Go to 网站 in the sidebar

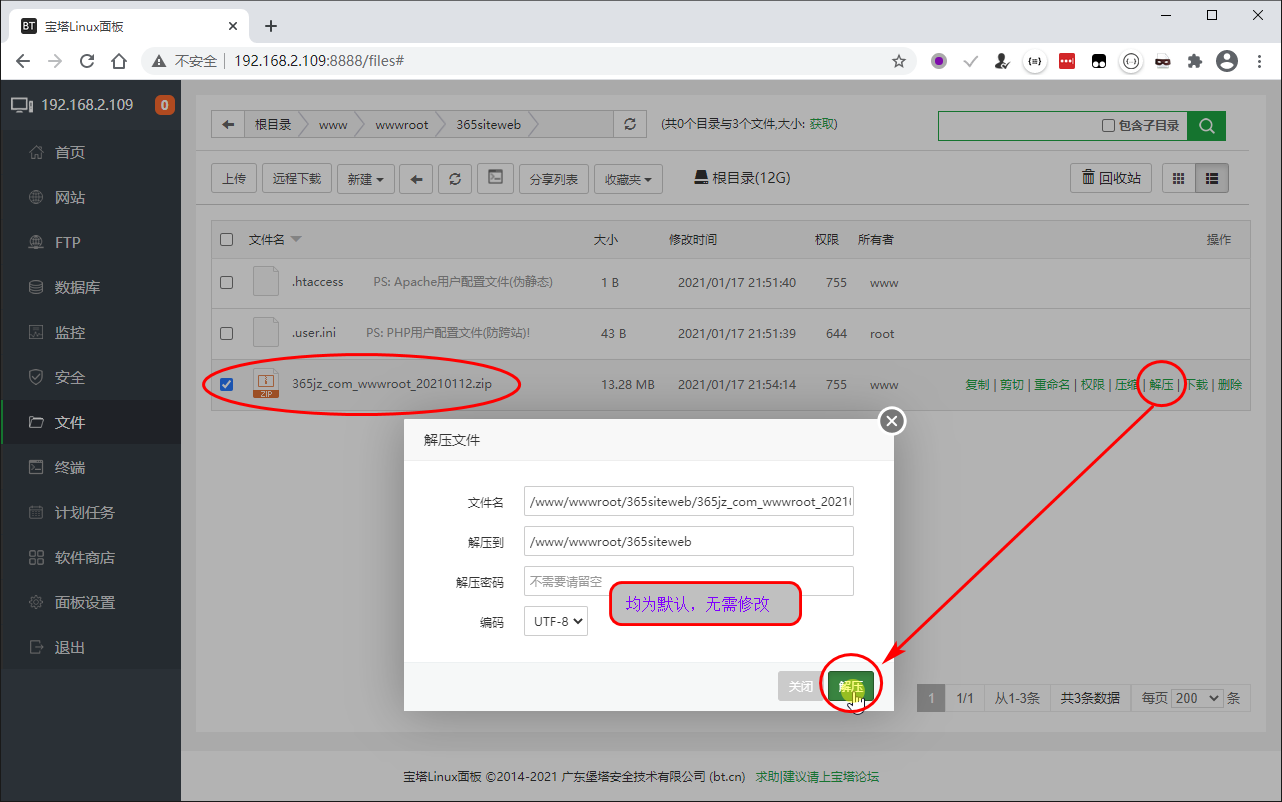(70, 198)
